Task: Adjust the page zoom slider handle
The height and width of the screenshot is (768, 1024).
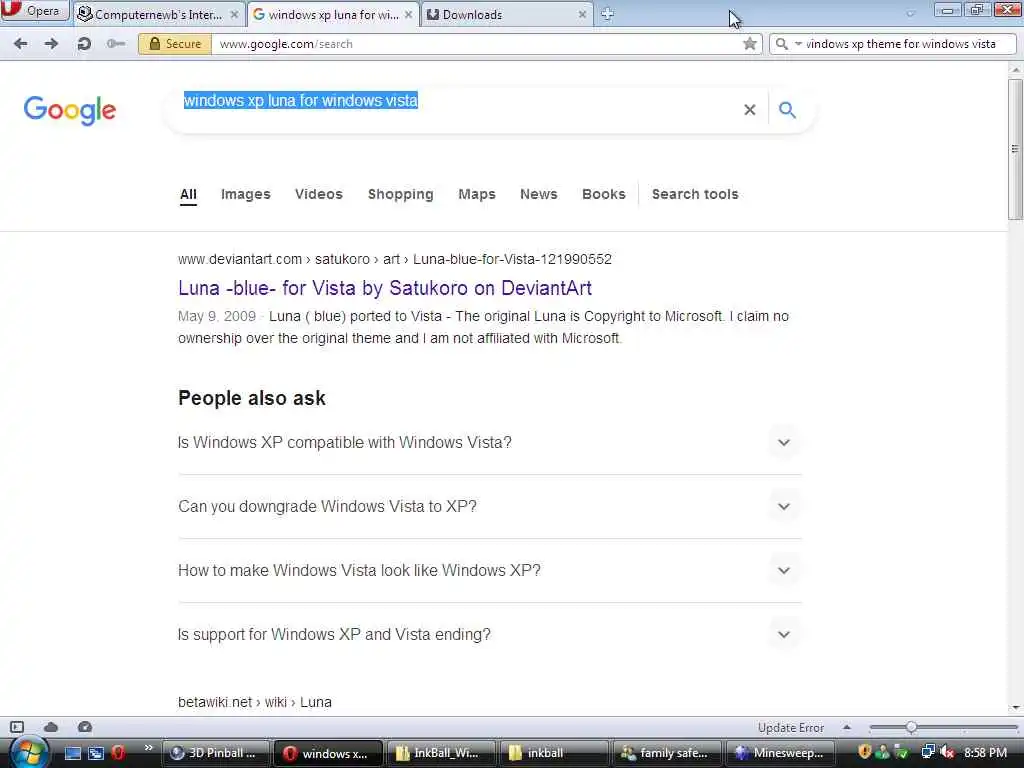Action: coord(911,727)
